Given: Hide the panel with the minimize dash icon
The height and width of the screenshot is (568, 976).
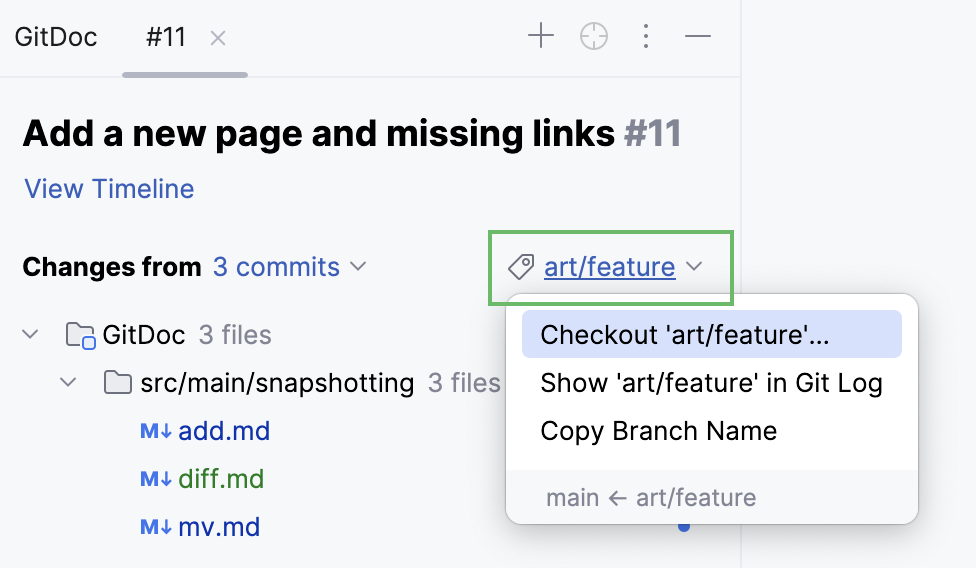Looking at the screenshot, I should 698,38.
